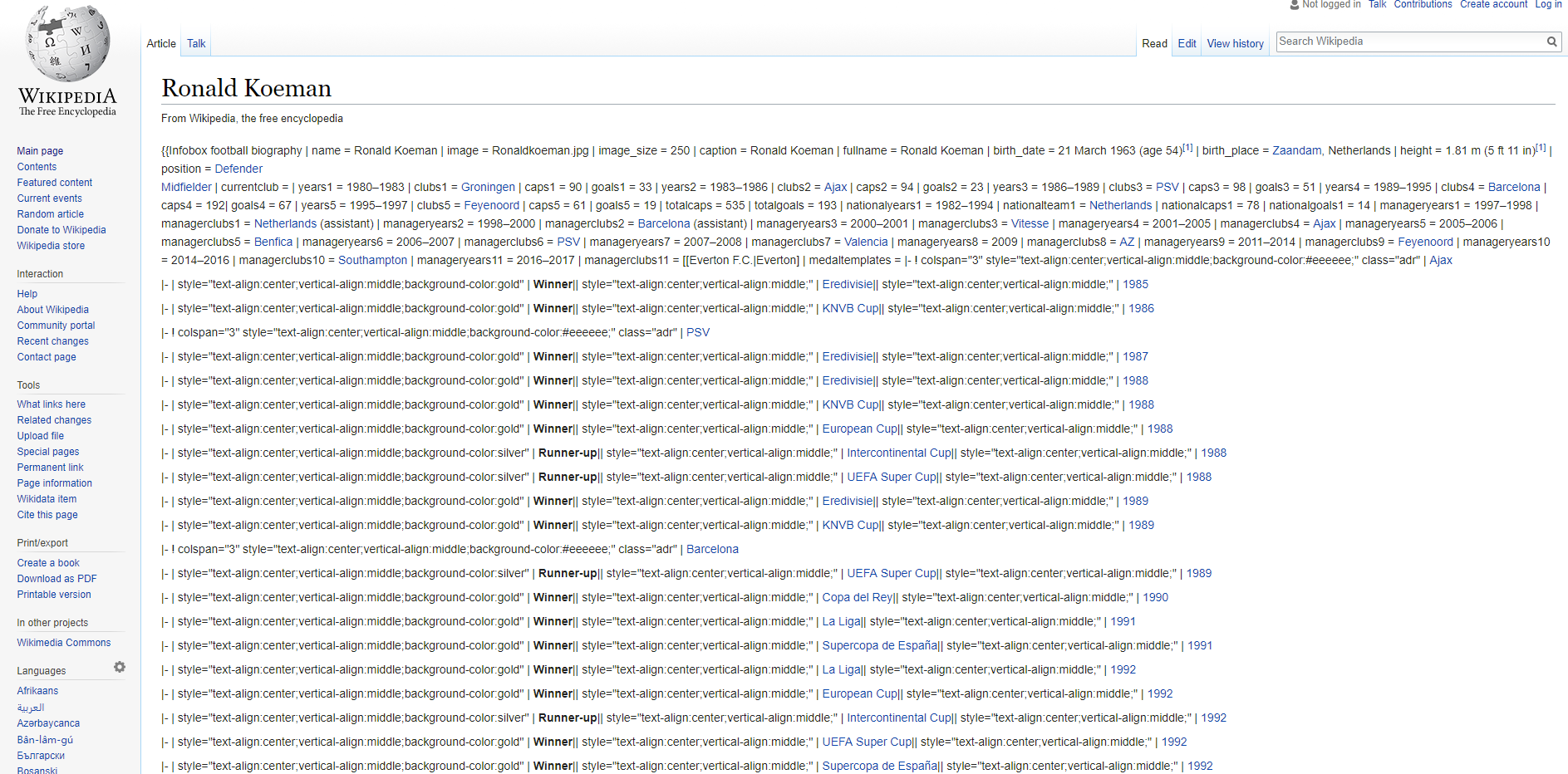Click Create account link
This screenshot has height=774, width=1568.
coord(1493,4)
